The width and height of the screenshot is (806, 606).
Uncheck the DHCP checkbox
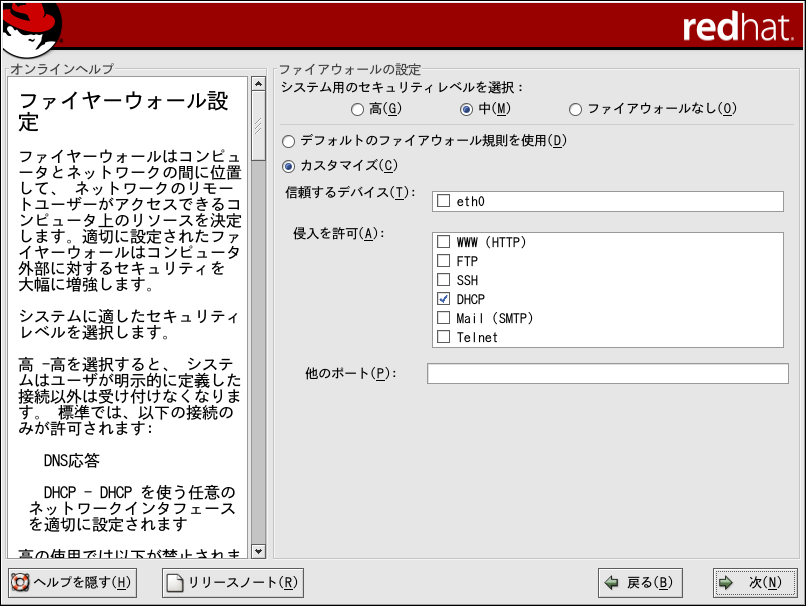click(443, 299)
